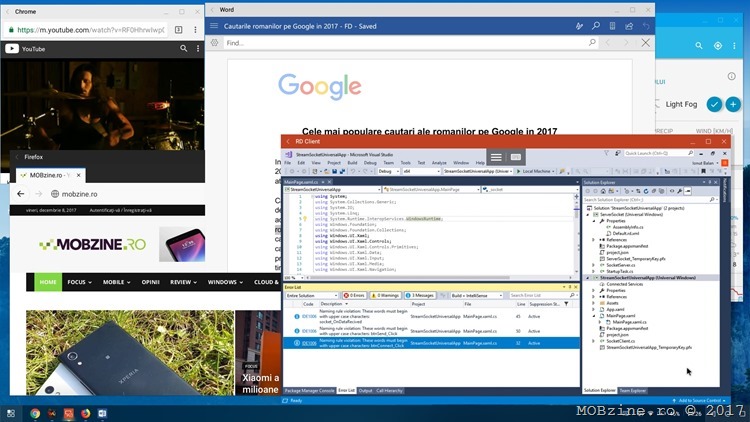
Task: Open the MOBILE menu on MOBzine
Action: pos(116,282)
